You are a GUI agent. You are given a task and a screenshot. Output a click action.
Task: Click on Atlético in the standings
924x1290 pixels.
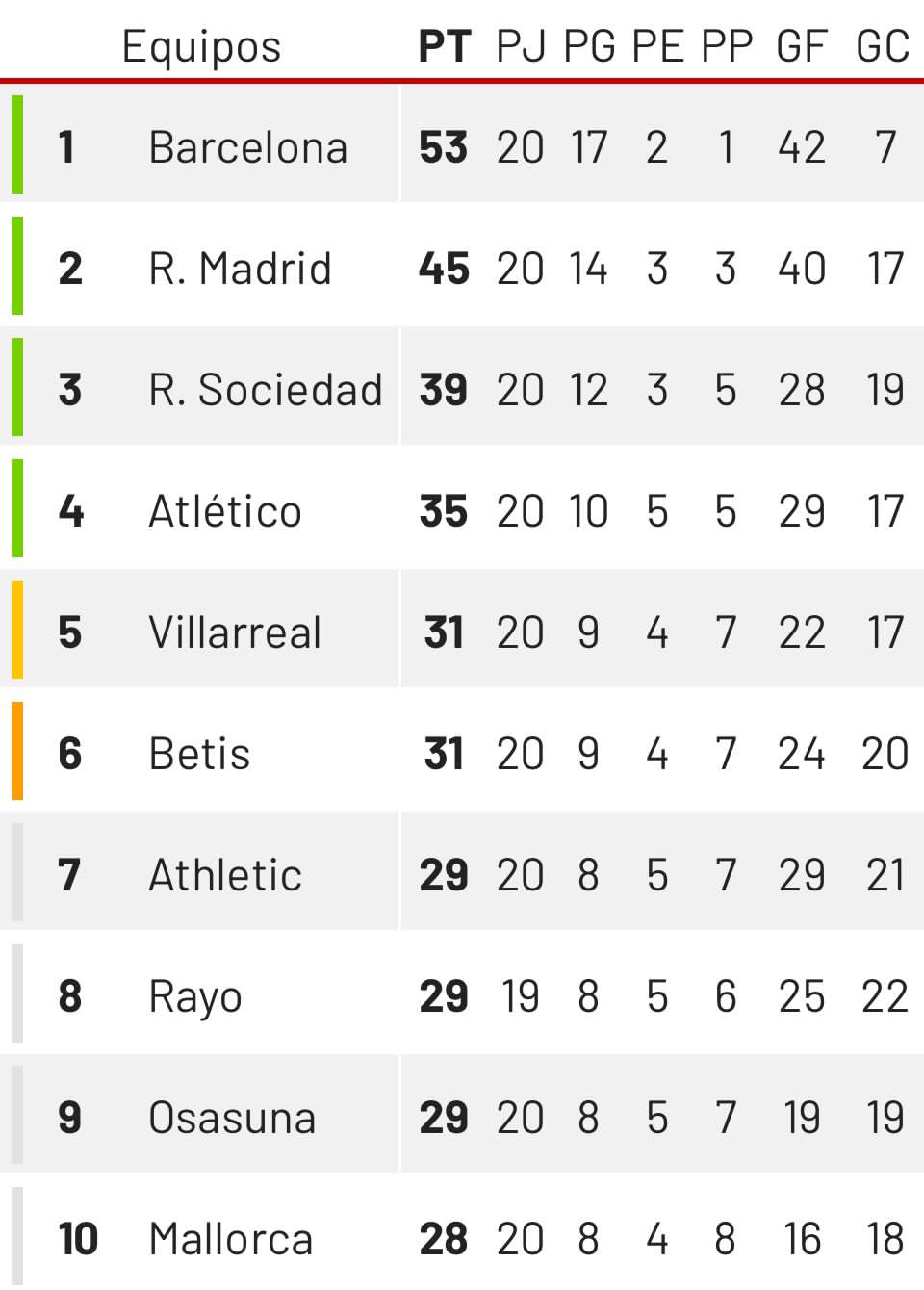224,511
